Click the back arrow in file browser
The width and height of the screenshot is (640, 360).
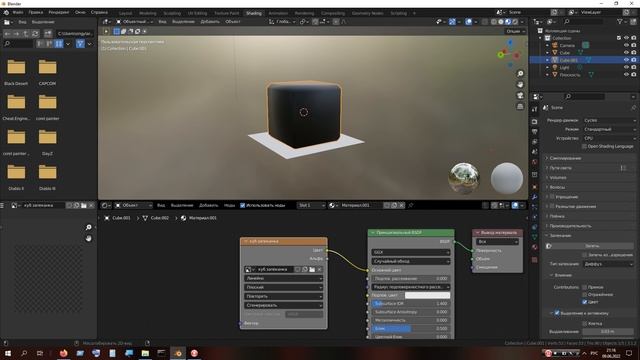(x=7, y=33)
